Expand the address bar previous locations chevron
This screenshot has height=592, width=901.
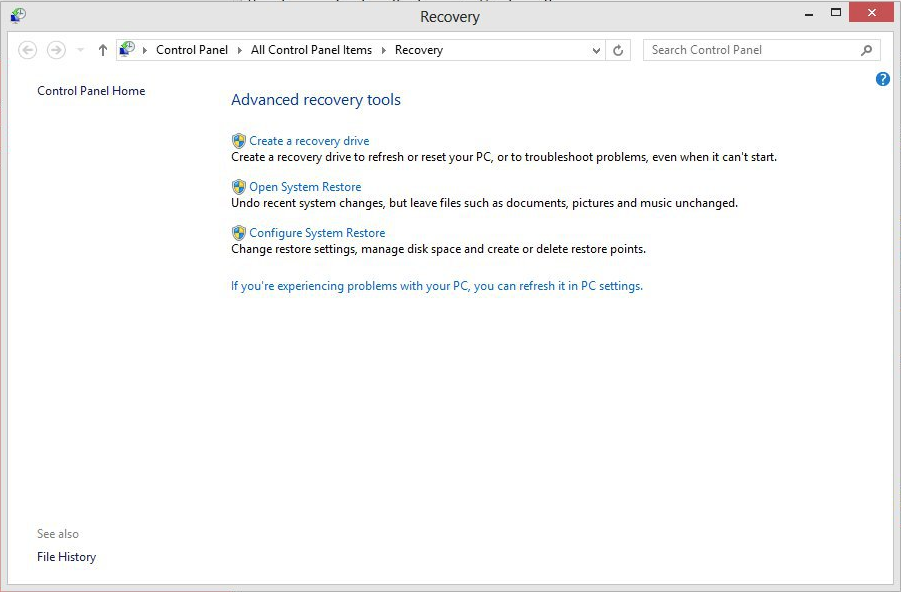(596, 51)
